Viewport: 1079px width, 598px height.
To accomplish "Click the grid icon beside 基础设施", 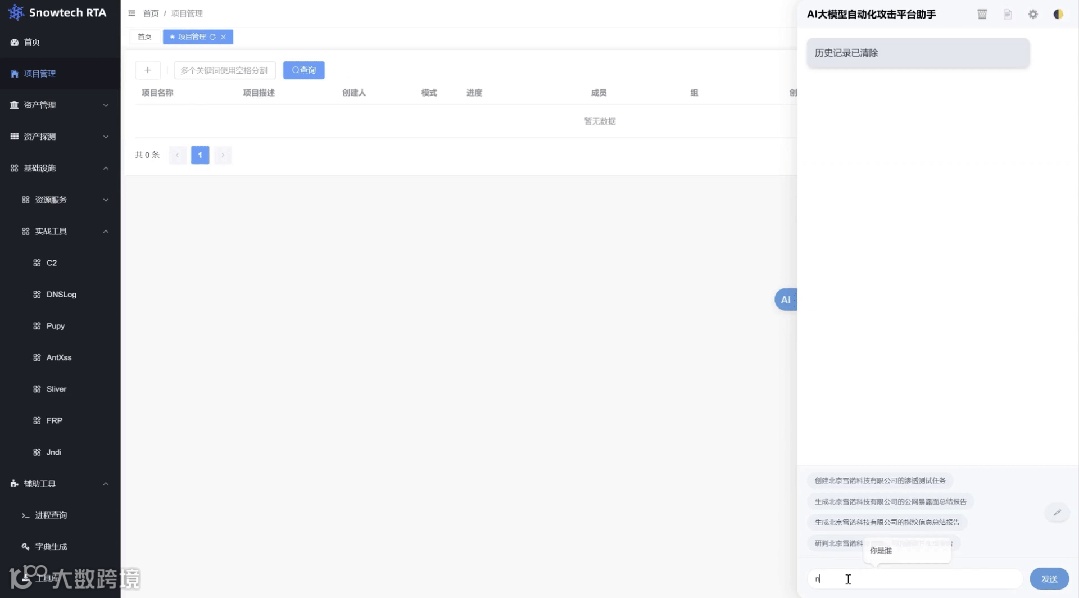I will point(14,168).
